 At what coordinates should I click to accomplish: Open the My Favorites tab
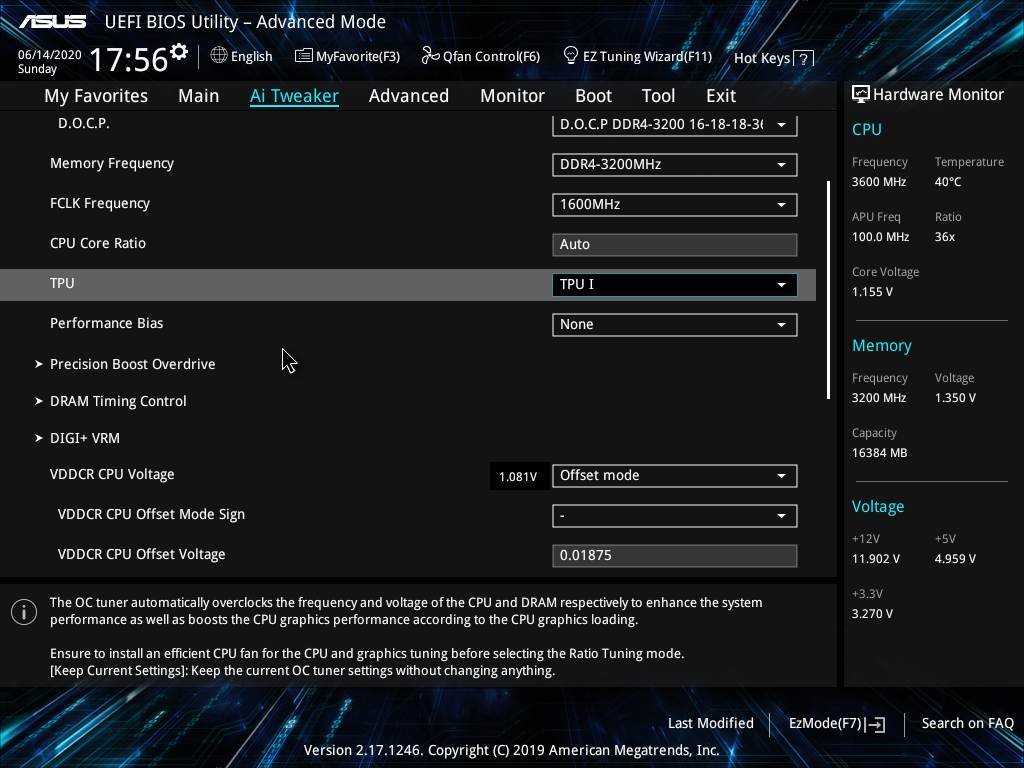tap(96, 96)
